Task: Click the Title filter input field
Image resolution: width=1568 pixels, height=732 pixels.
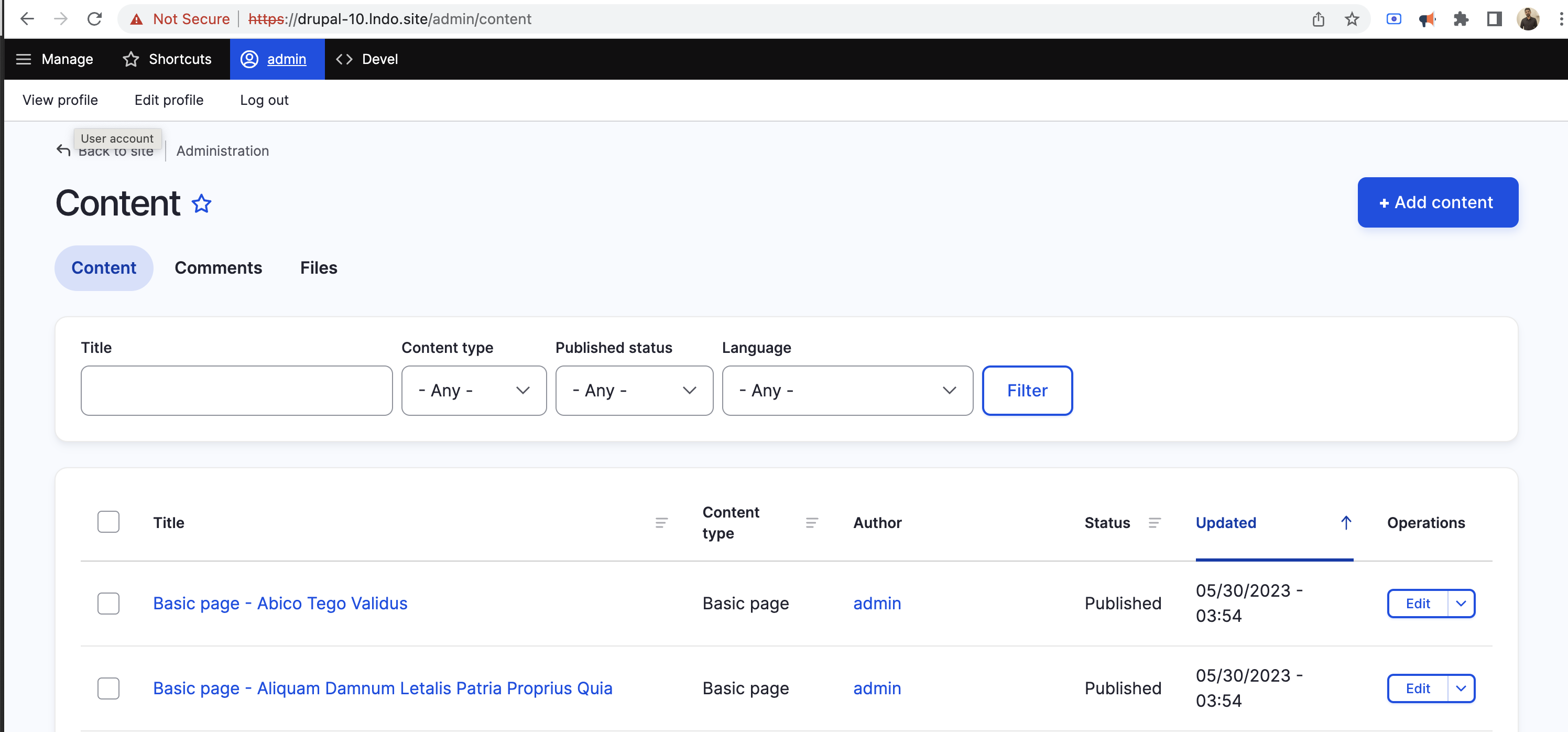Action: point(237,390)
